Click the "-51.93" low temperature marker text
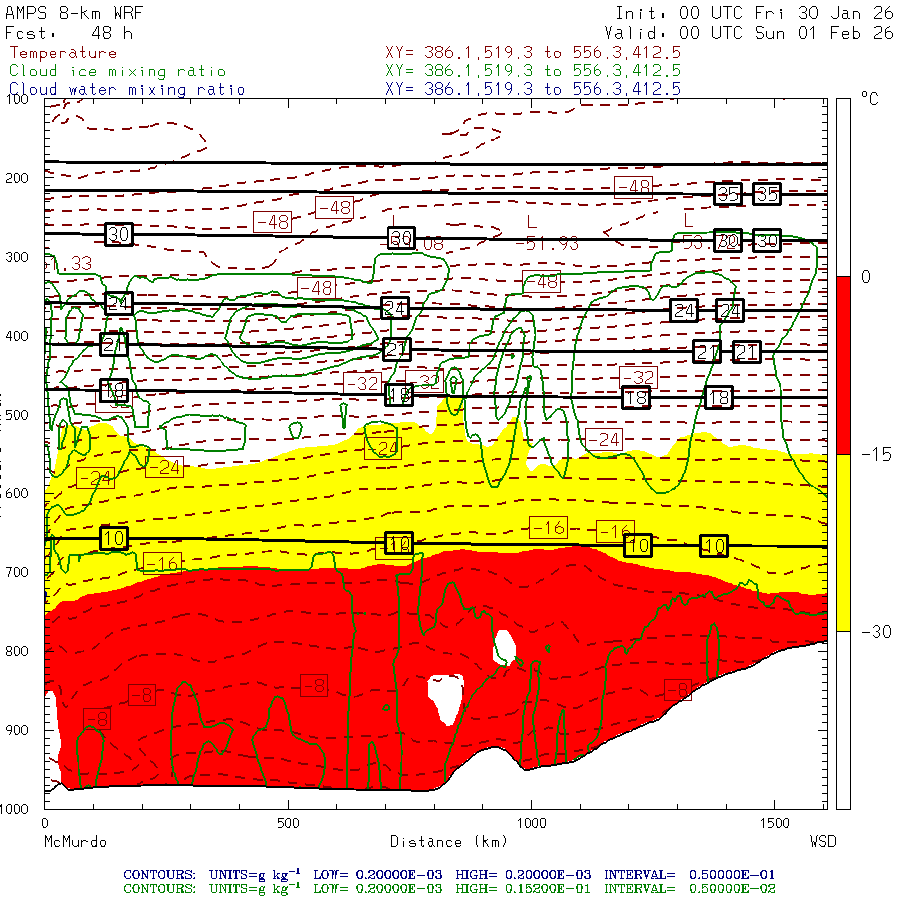Screen dimensions: 900x900 (547, 243)
